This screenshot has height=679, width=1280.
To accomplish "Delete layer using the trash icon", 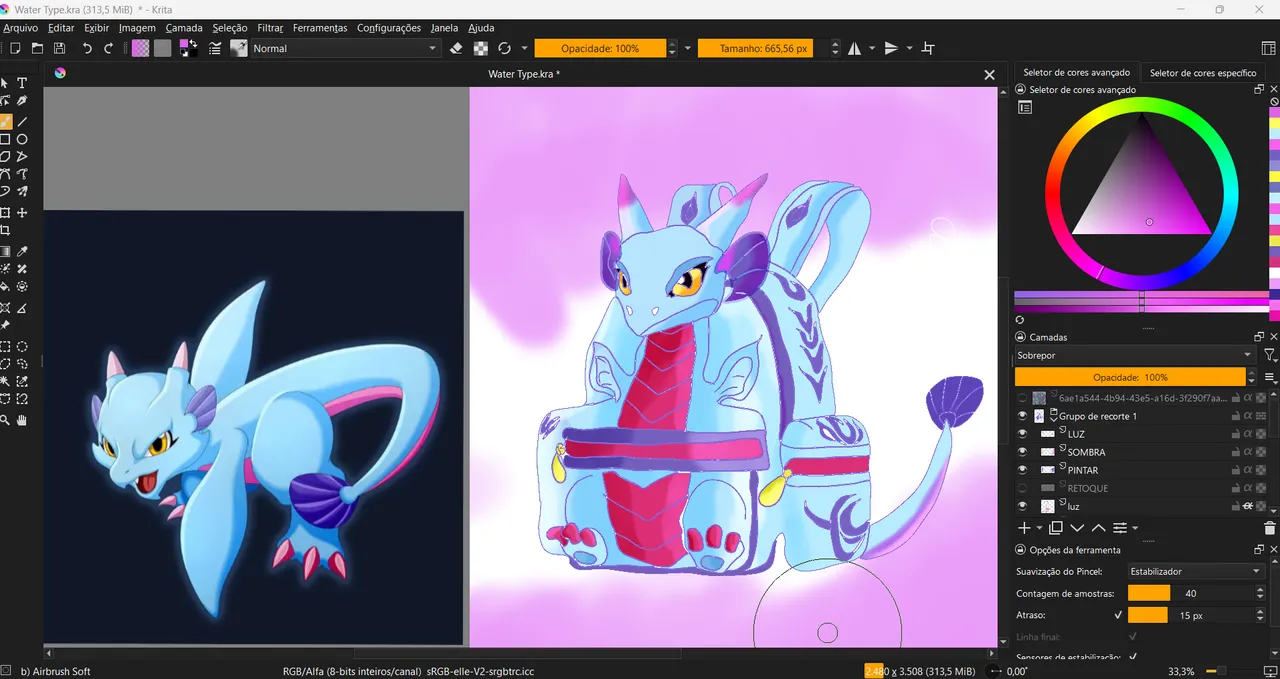I will tap(1270, 528).
